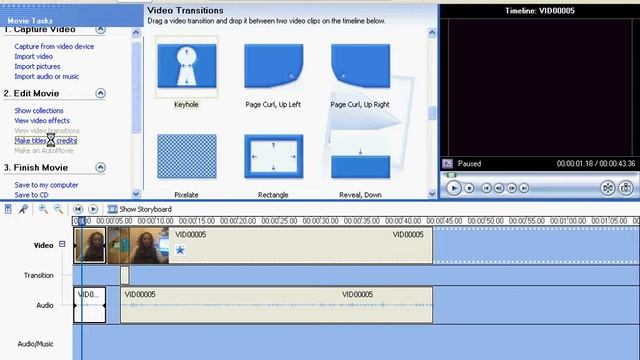The width and height of the screenshot is (640, 360).
Task: Choose the Reveal, Down transition icon
Action: click(360, 156)
